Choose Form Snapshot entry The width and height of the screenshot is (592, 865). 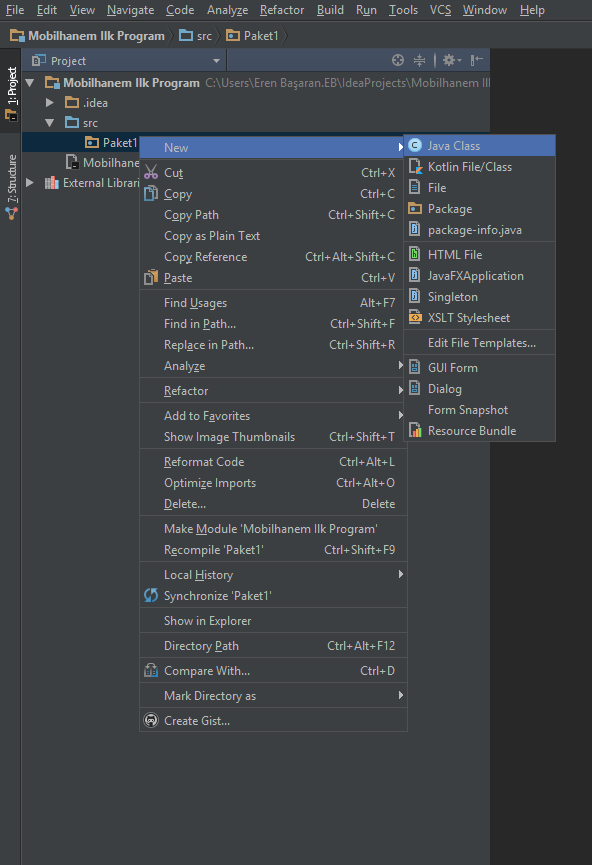click(479, 409)
